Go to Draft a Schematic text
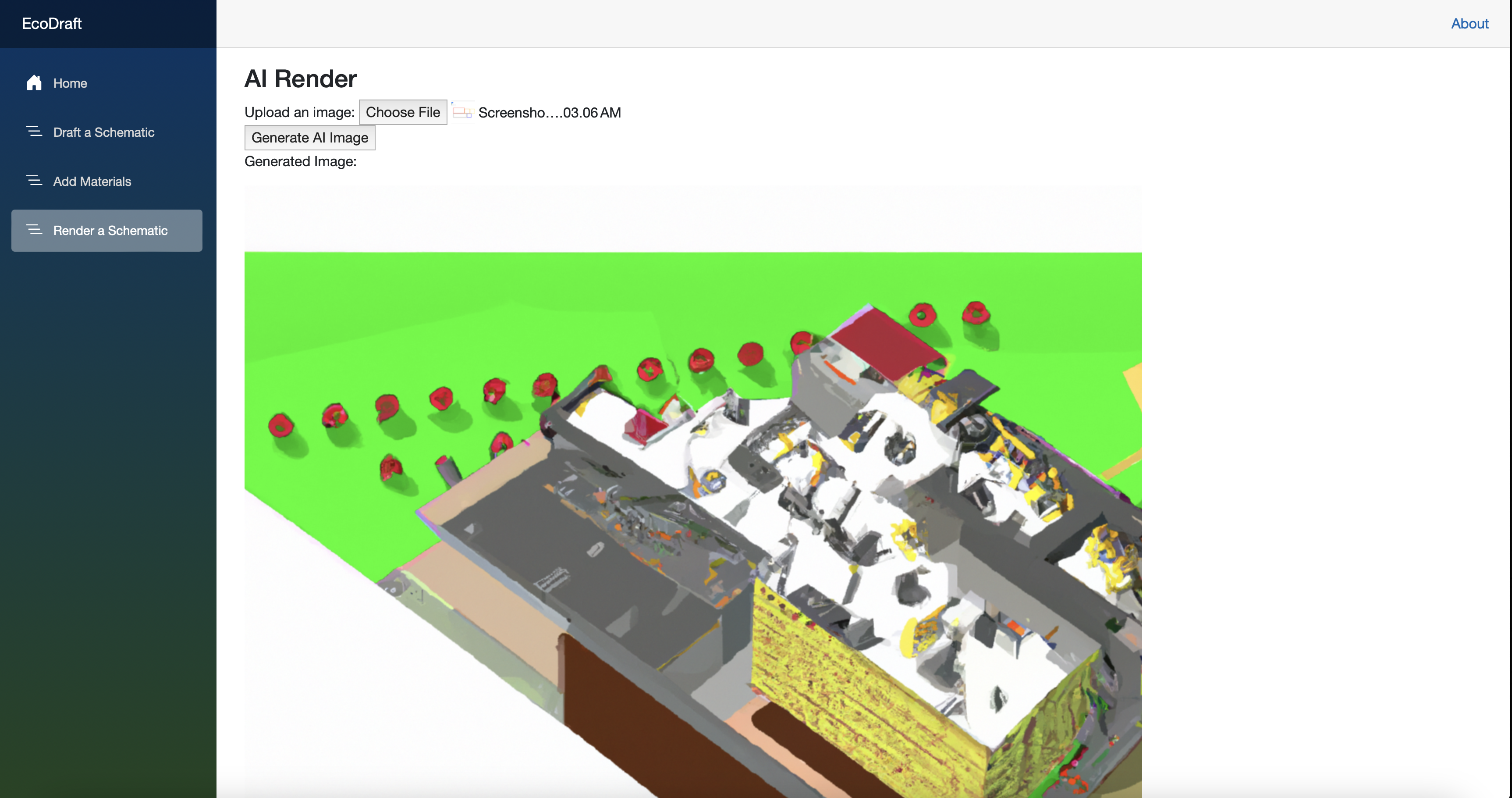Image resolution: width=1512 pixels, height=798 pixels. (104, 132)
